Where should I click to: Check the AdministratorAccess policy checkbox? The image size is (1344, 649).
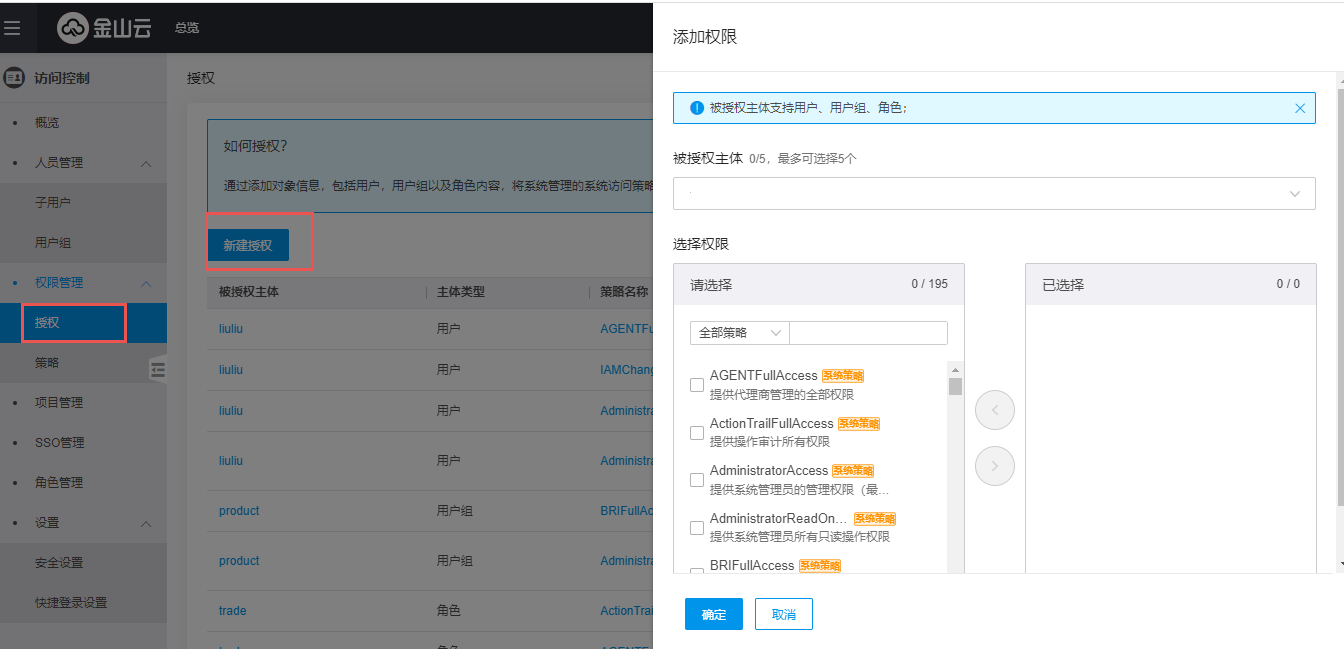[697, 480]
